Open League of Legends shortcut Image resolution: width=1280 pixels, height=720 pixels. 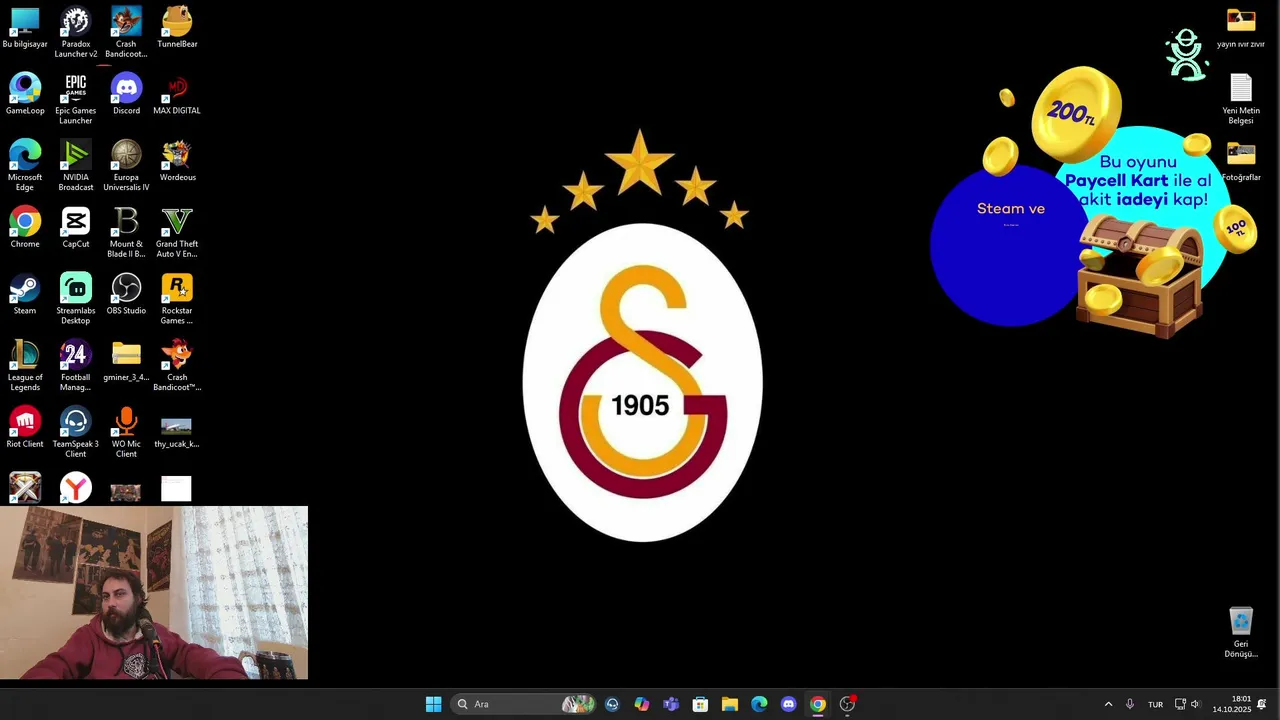point(25,366)
